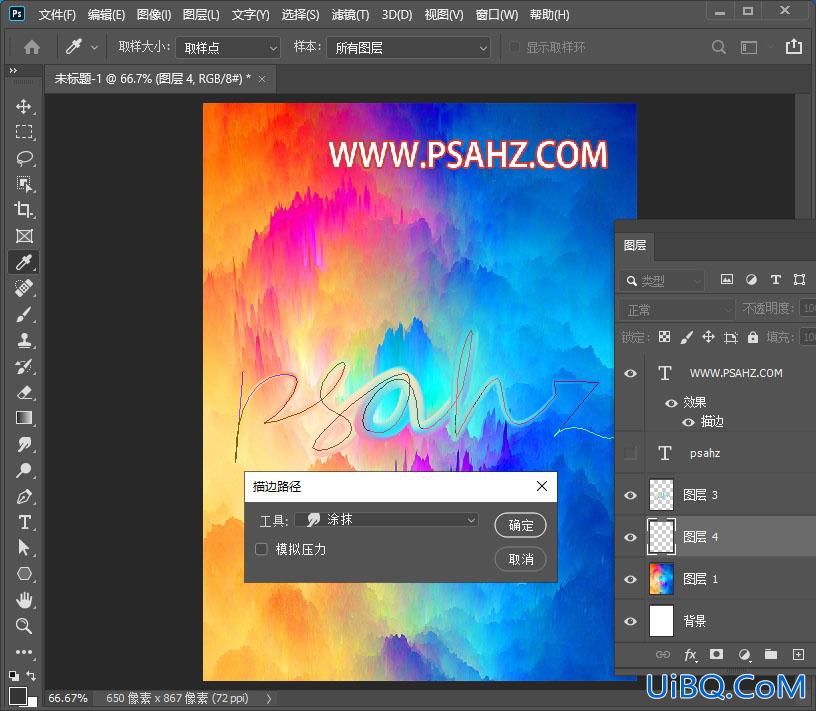Open the 图像(I) menu

(154, 15)
